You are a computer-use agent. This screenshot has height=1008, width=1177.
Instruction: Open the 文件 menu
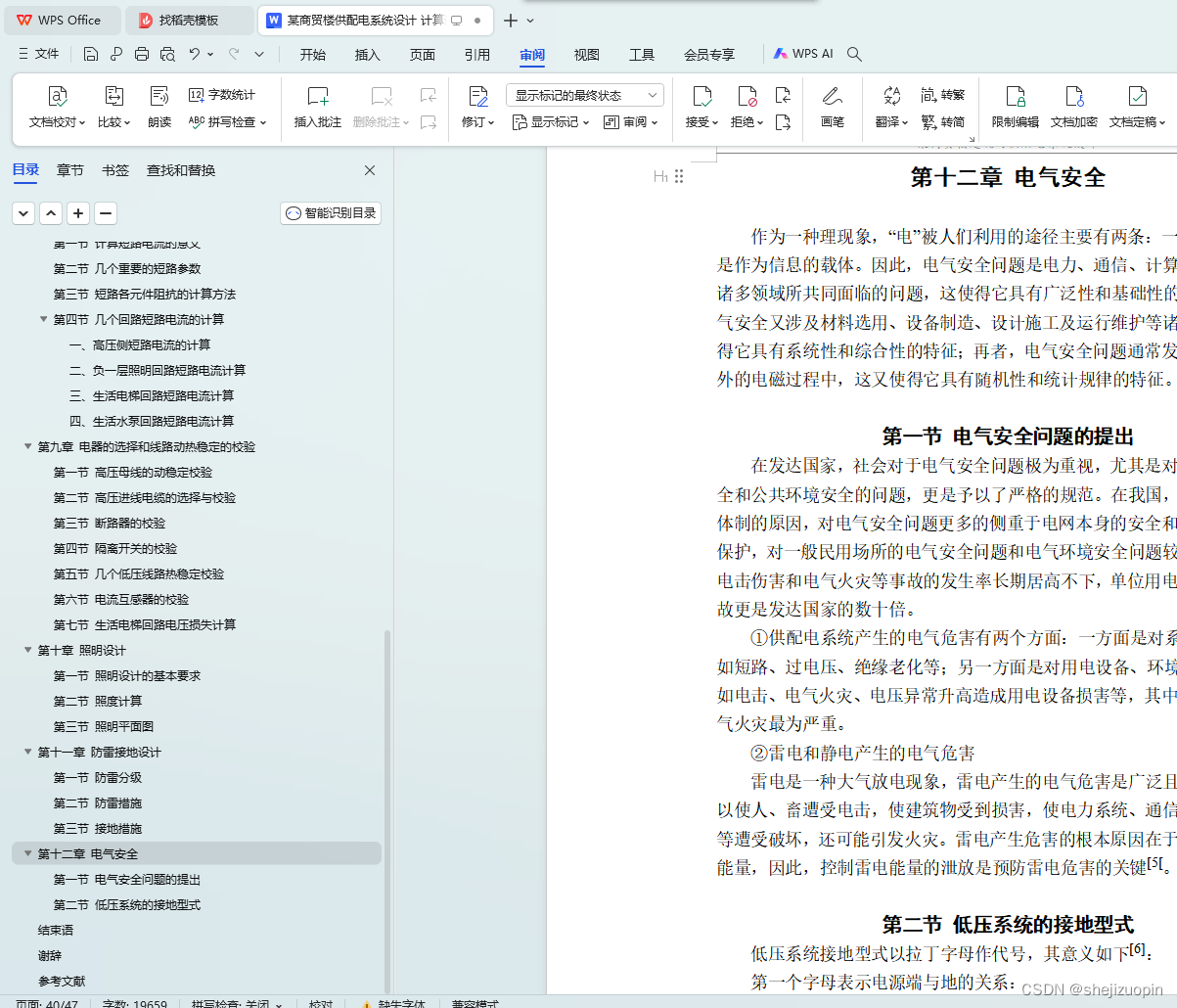click(x=39, y=54)
